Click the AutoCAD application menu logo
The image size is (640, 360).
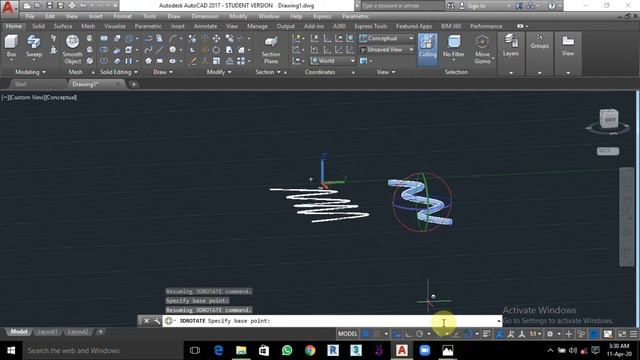[8, 7]
